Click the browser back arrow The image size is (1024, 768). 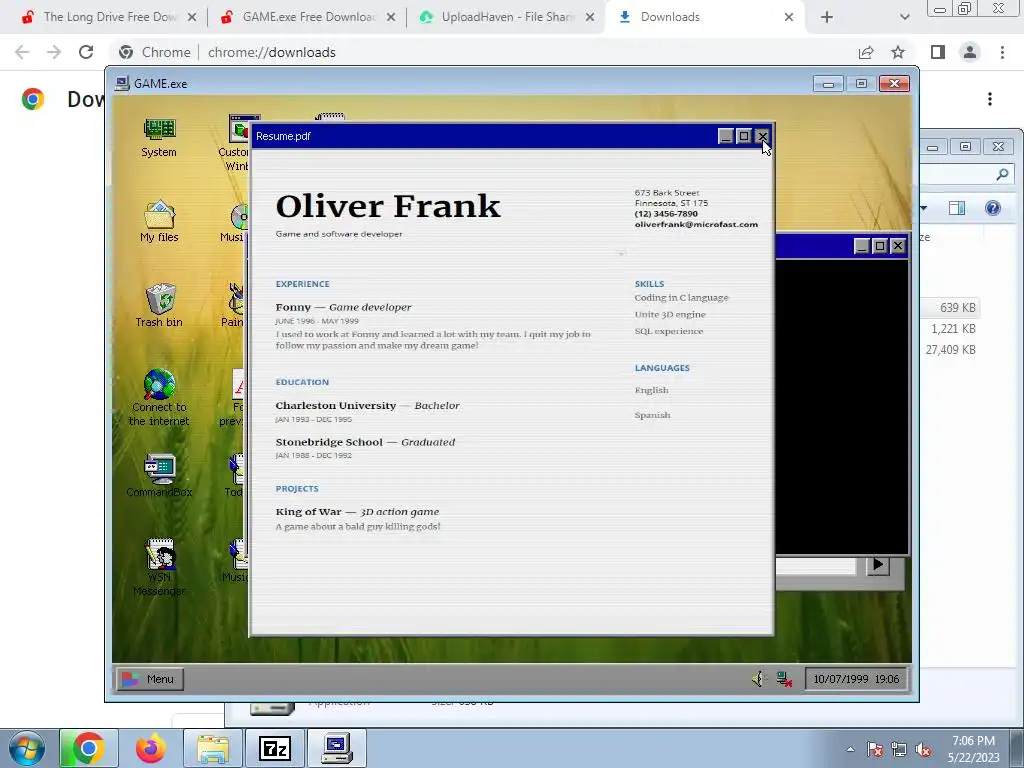point(22,52)
